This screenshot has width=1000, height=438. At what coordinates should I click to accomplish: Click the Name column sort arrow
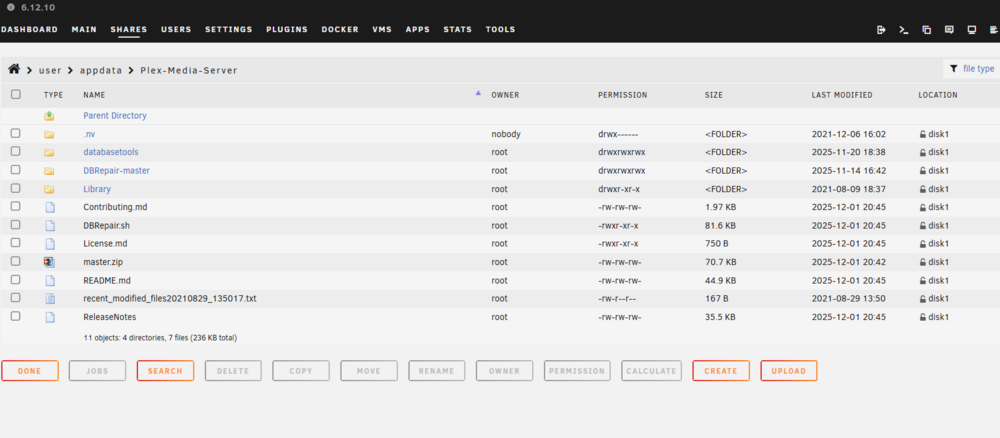click(478, 93)
